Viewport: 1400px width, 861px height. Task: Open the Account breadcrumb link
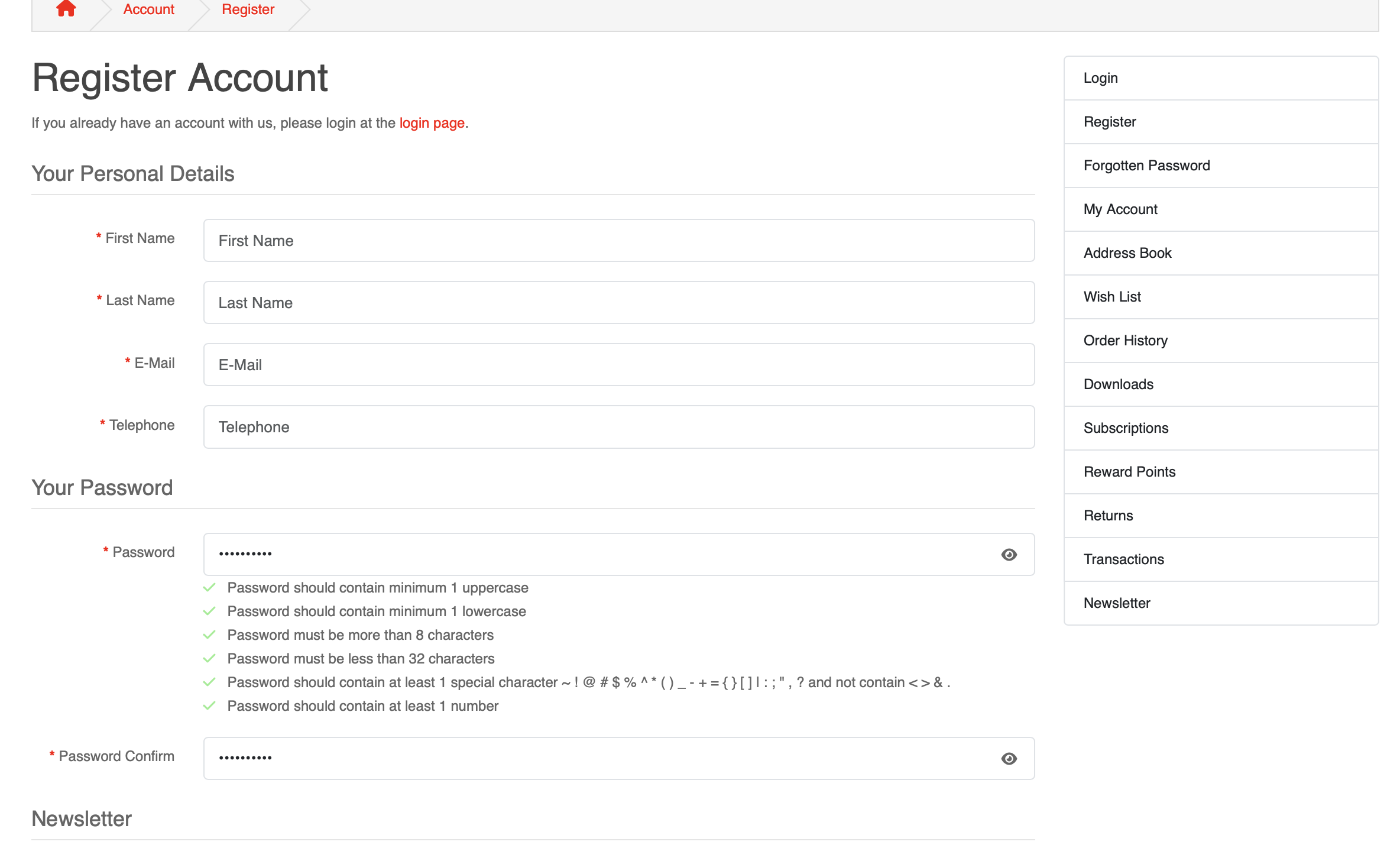coord(148,9)
